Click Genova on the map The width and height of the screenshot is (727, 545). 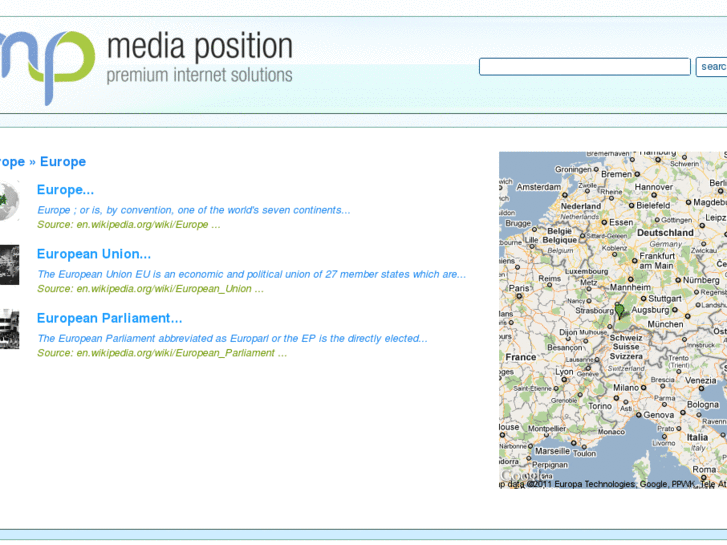pyautogui.click(x=658, y=415)
